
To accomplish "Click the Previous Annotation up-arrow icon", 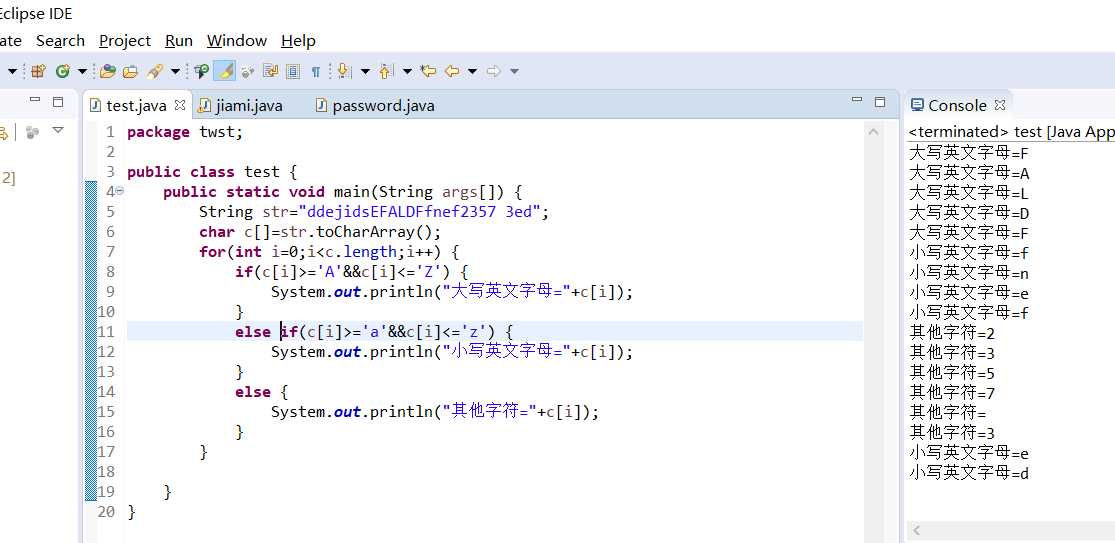I will [x=386, y=70].
